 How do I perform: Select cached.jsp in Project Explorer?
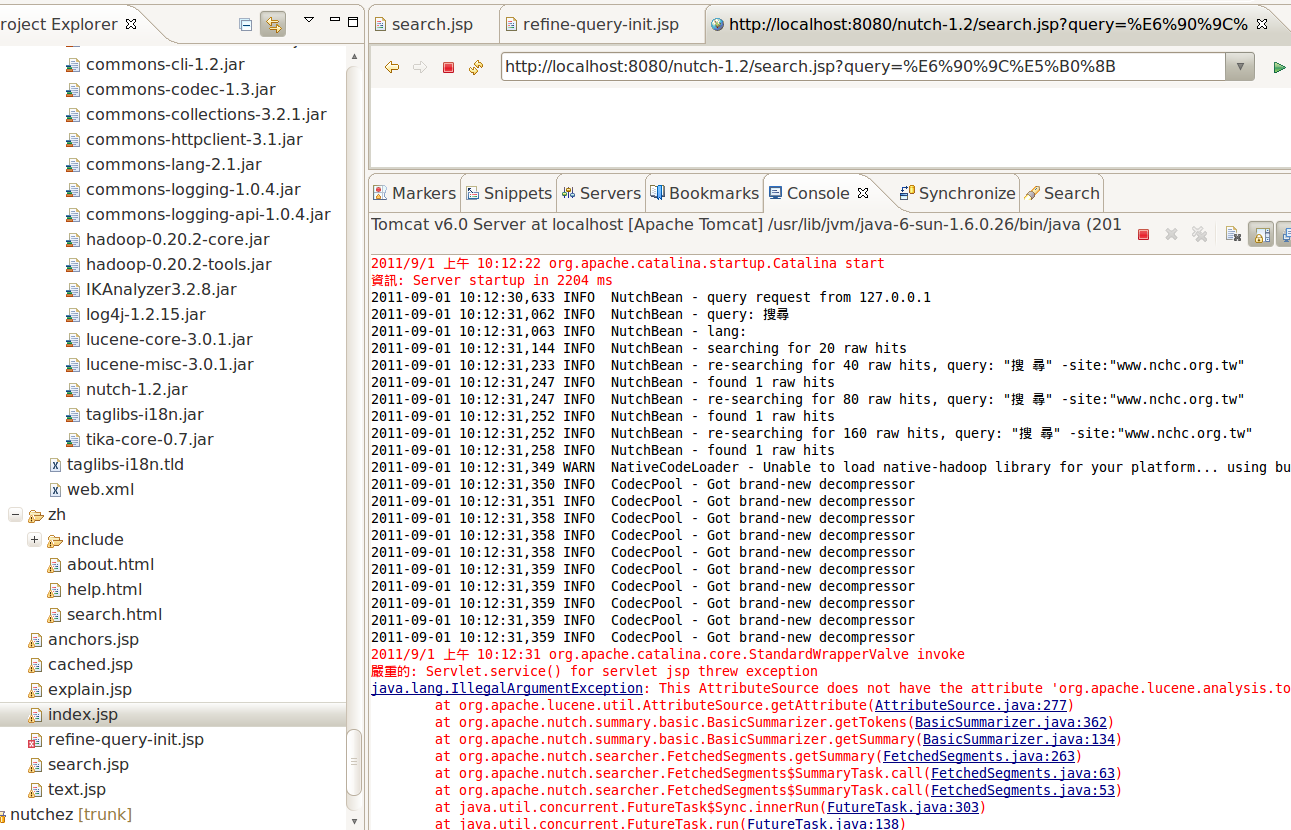coord(90,664)
